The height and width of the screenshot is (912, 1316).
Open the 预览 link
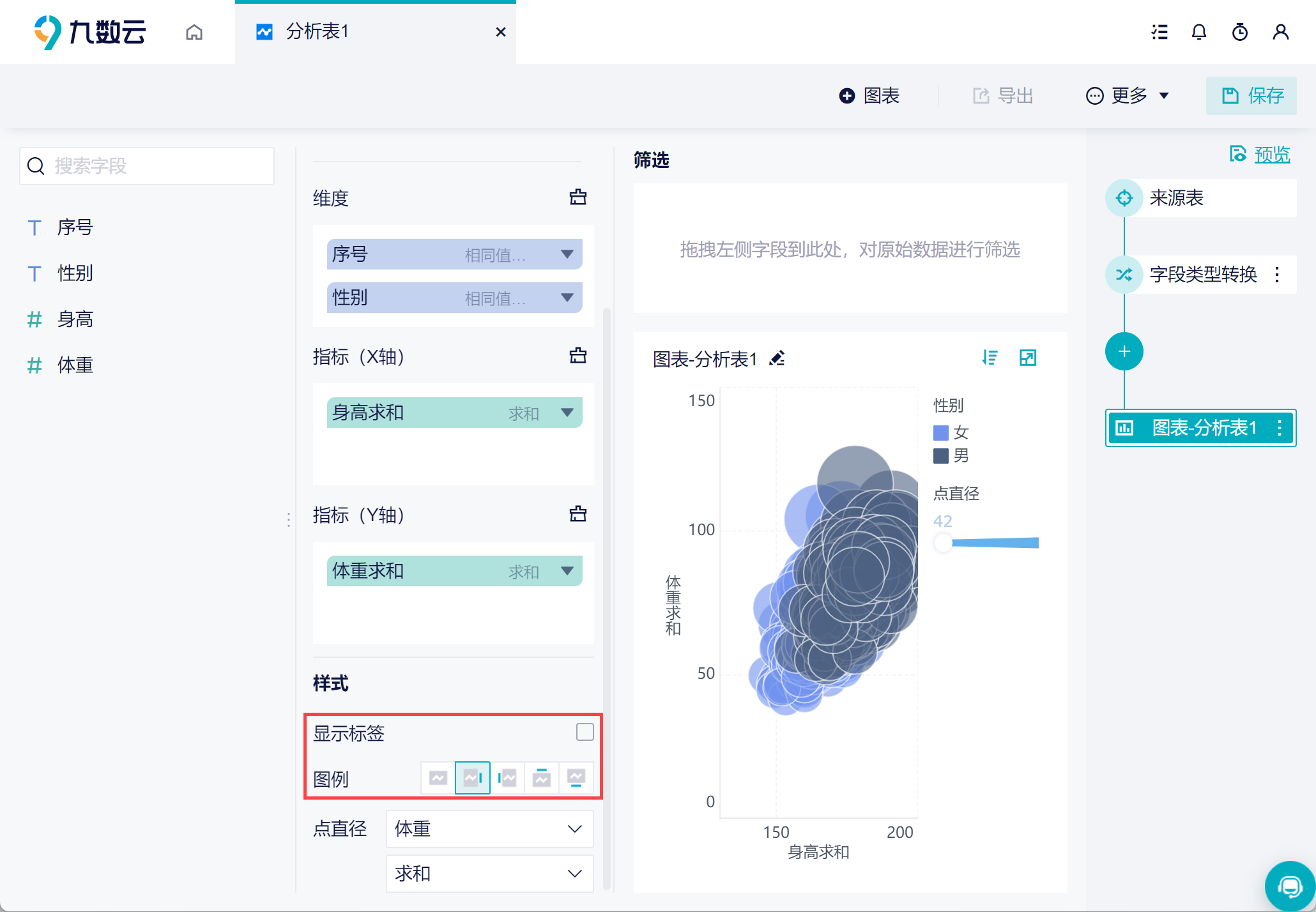coord(1271,154)
